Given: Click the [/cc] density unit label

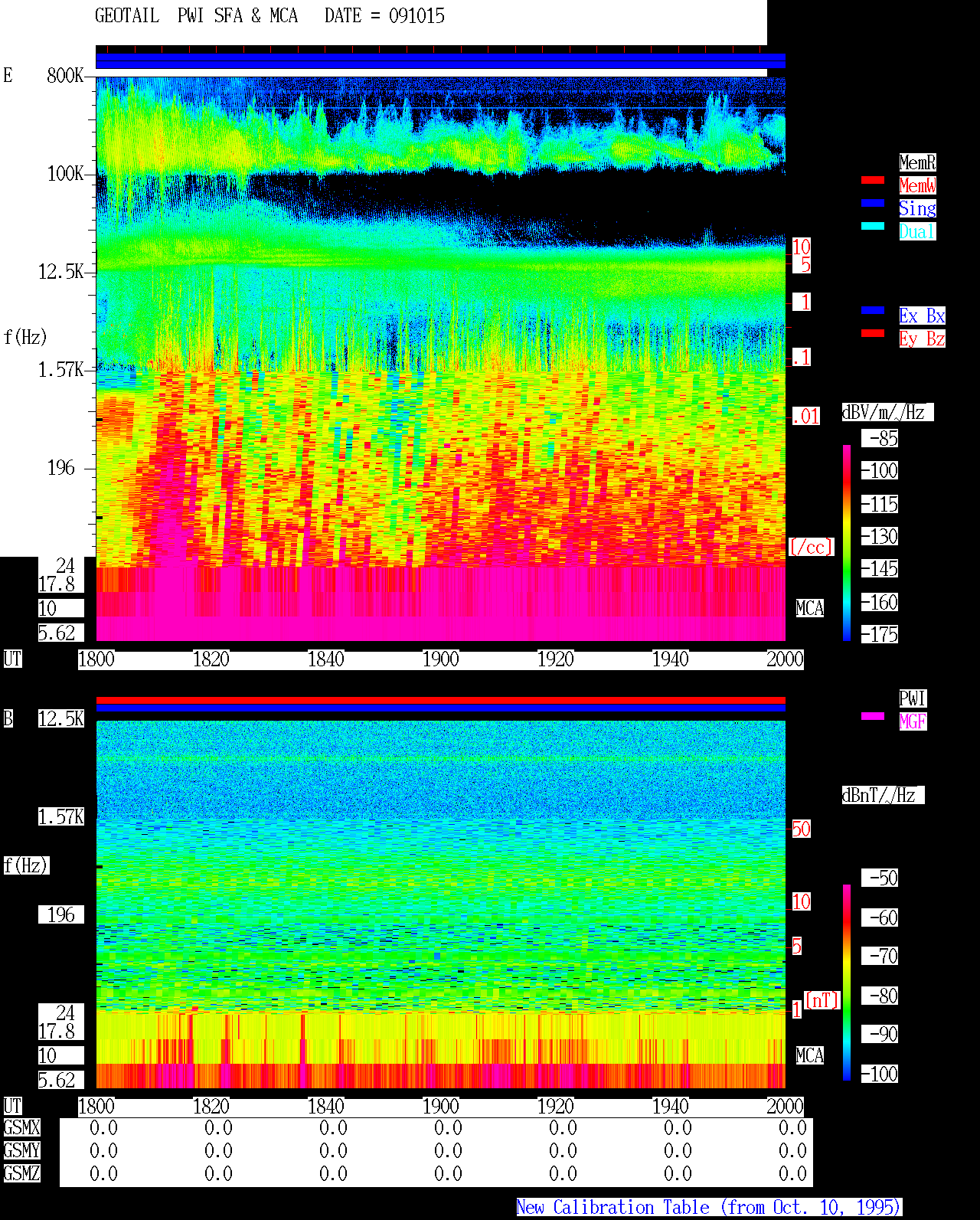Looking at the screenshot, I should (811, 547).
